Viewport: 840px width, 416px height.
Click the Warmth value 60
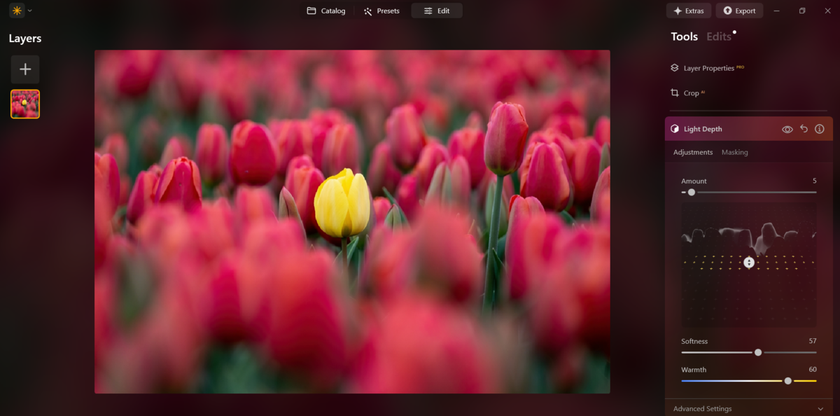[x=813, y=369]
